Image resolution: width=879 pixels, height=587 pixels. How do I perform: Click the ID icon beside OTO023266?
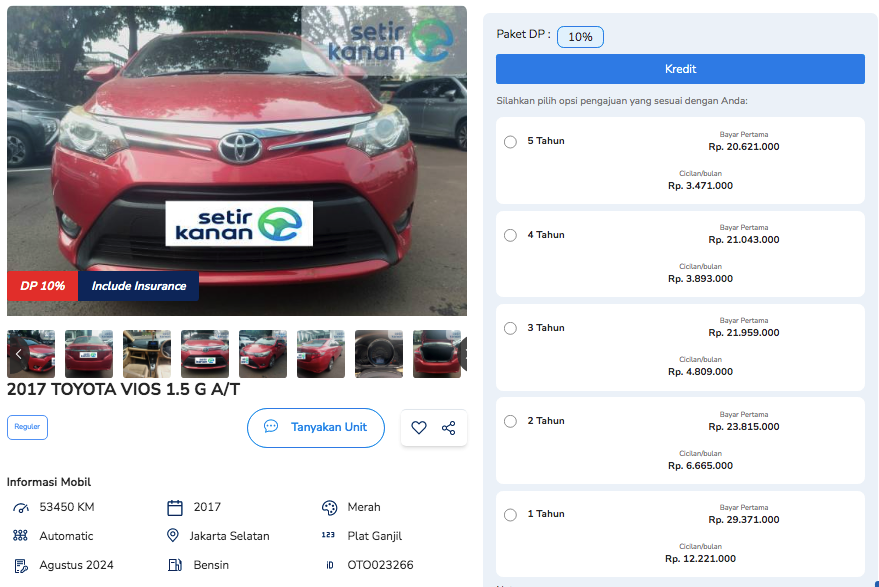coord(330,565)
